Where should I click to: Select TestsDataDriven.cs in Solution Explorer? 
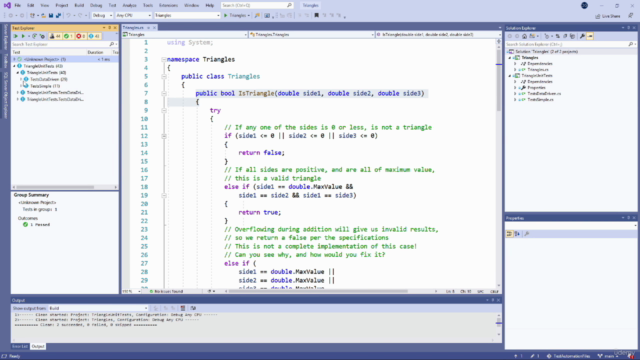tap(544, 93)
